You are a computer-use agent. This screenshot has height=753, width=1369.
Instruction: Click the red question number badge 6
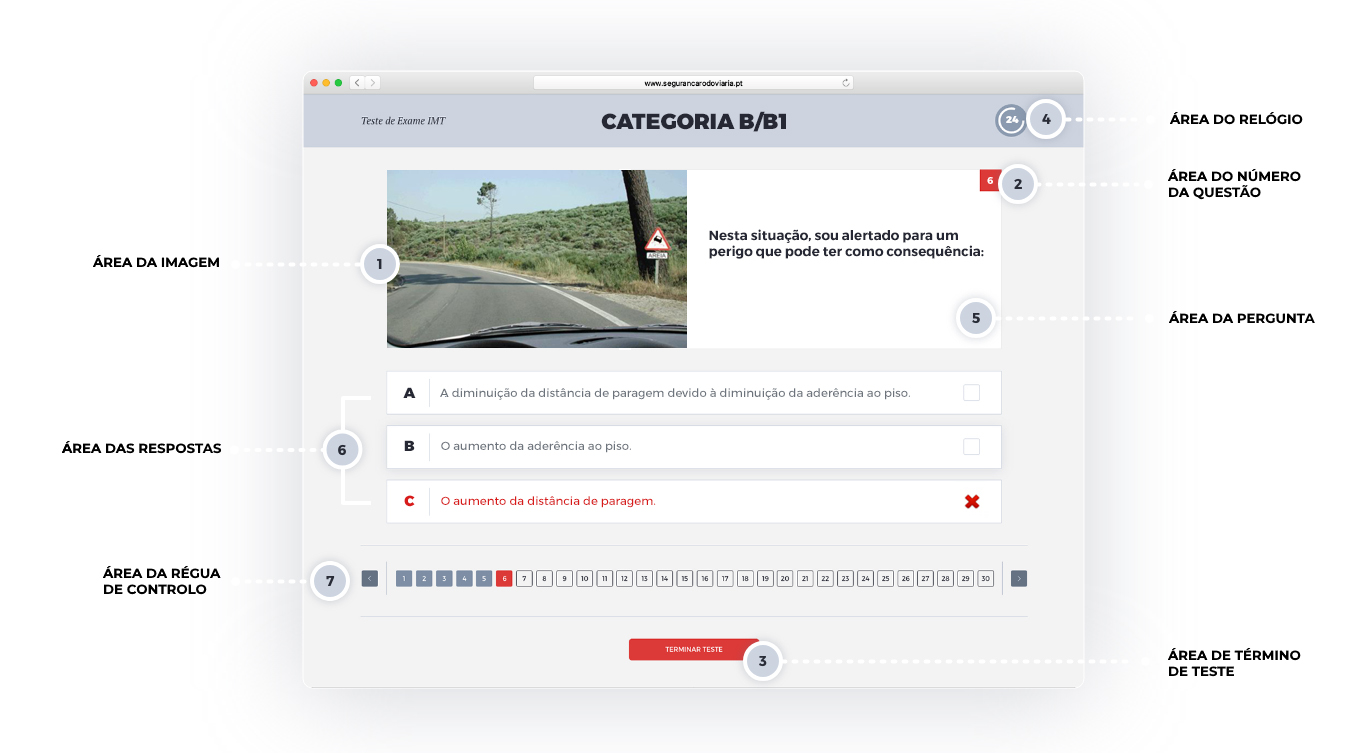[x=990, y=181]
